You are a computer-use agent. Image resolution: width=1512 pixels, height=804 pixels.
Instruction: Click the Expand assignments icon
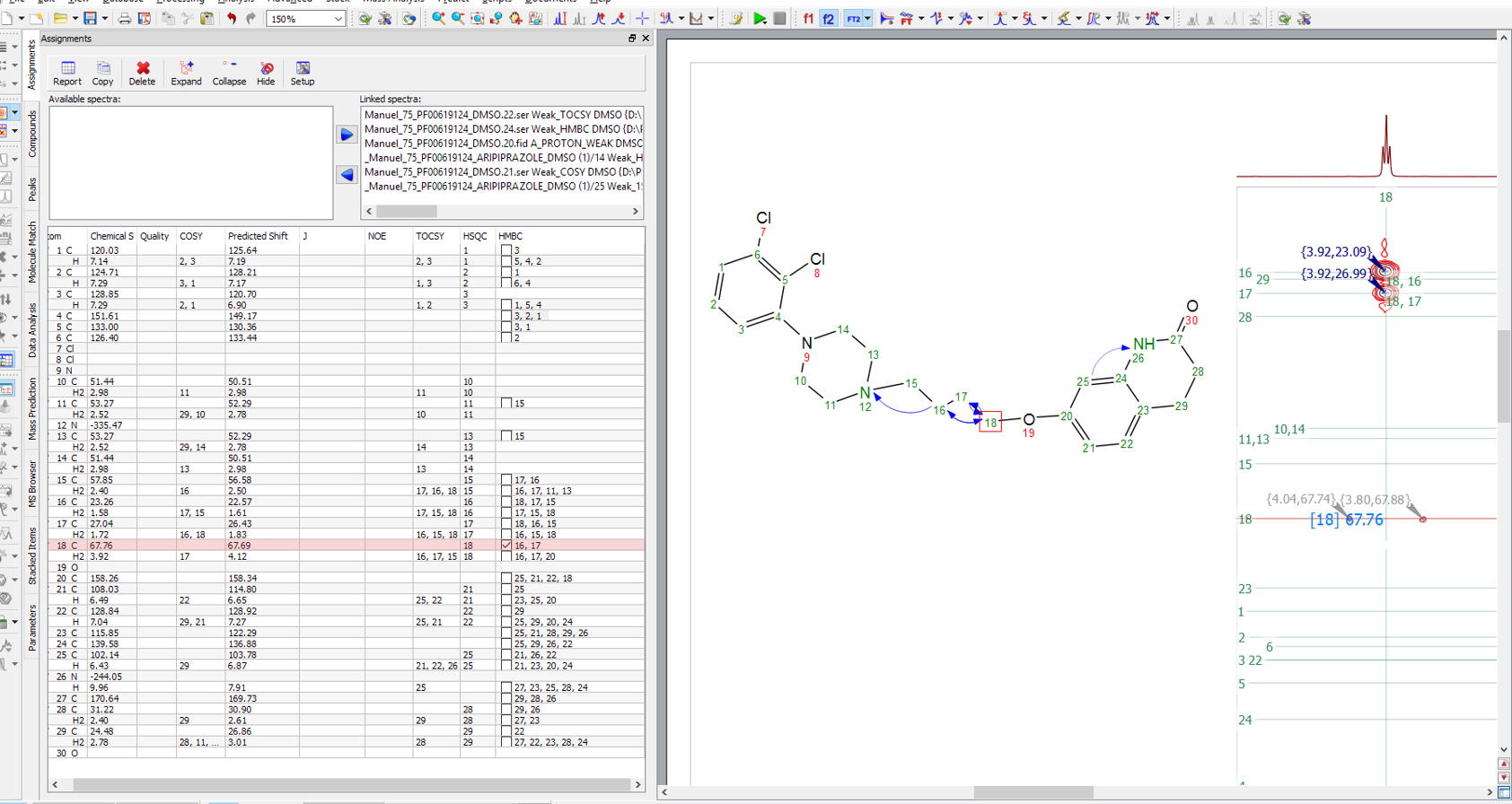pos(186,74)
